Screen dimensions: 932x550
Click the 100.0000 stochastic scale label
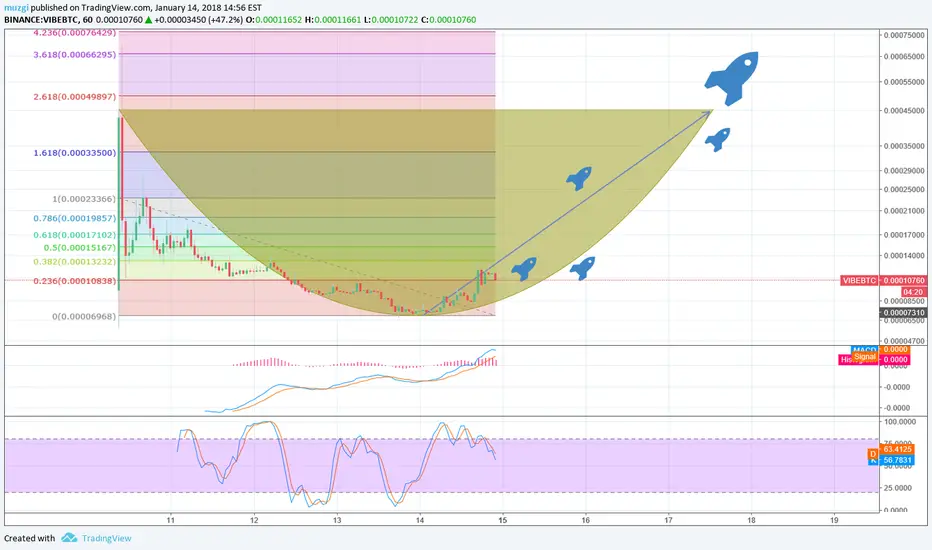[900, 422]
